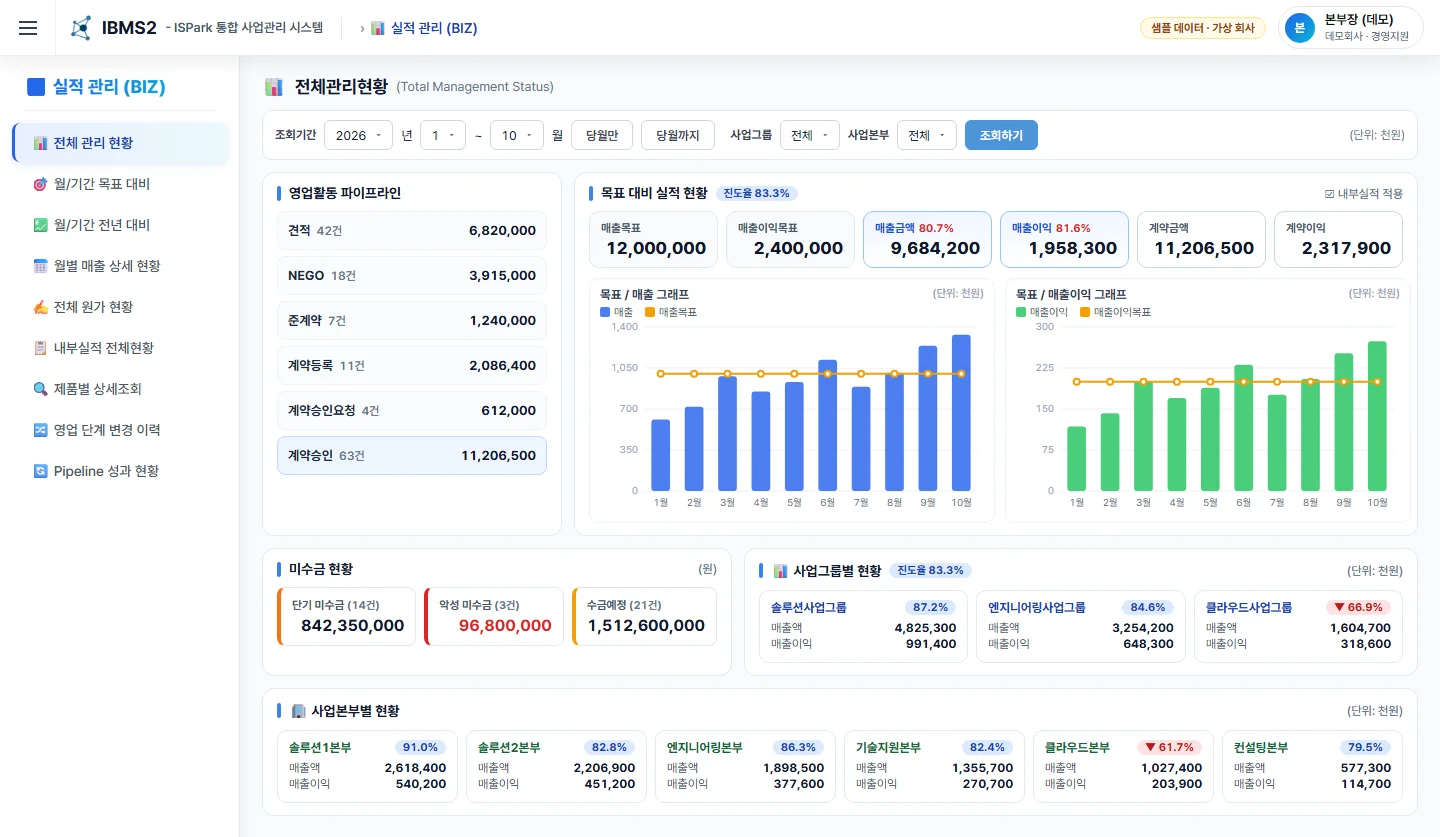Open the 악성 미수금 (3건) card

pos(494,616)
